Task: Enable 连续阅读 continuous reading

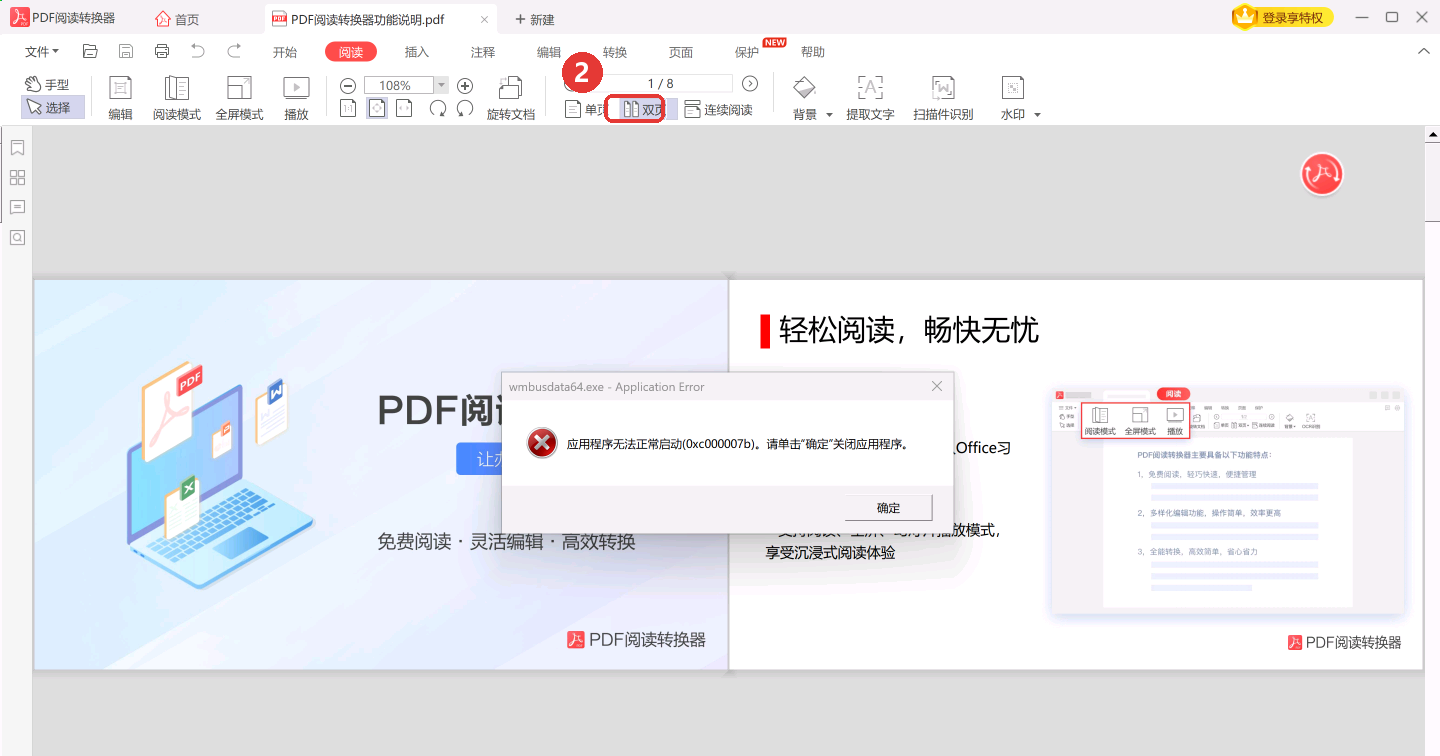Action: 718,109
